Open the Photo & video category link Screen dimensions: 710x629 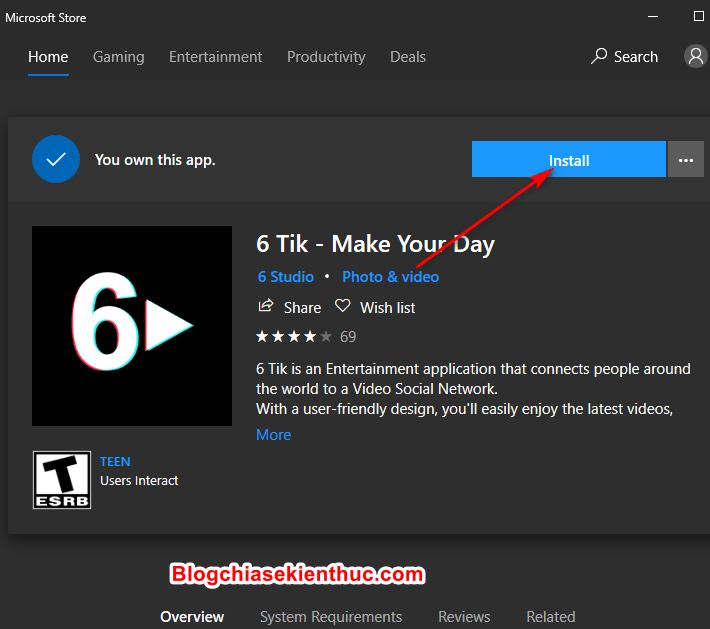point(390,277)
